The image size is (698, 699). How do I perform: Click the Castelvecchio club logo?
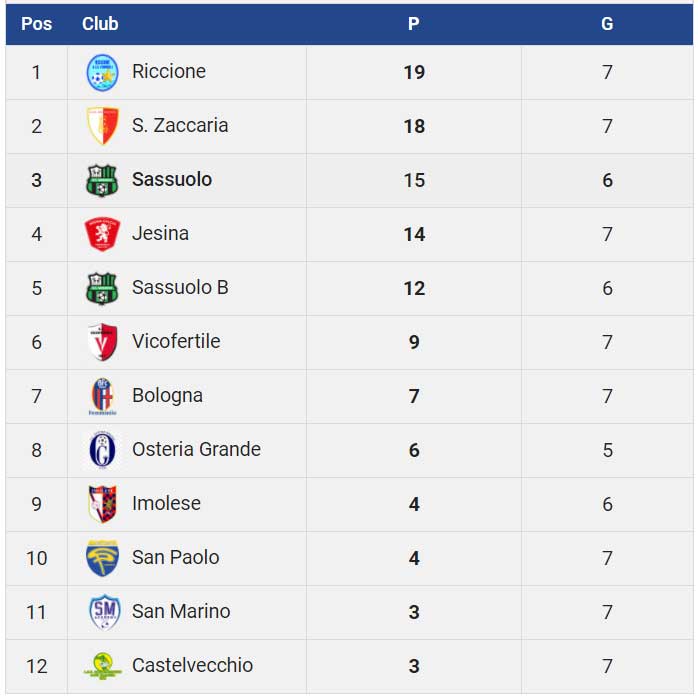click(x=102, y=666)
